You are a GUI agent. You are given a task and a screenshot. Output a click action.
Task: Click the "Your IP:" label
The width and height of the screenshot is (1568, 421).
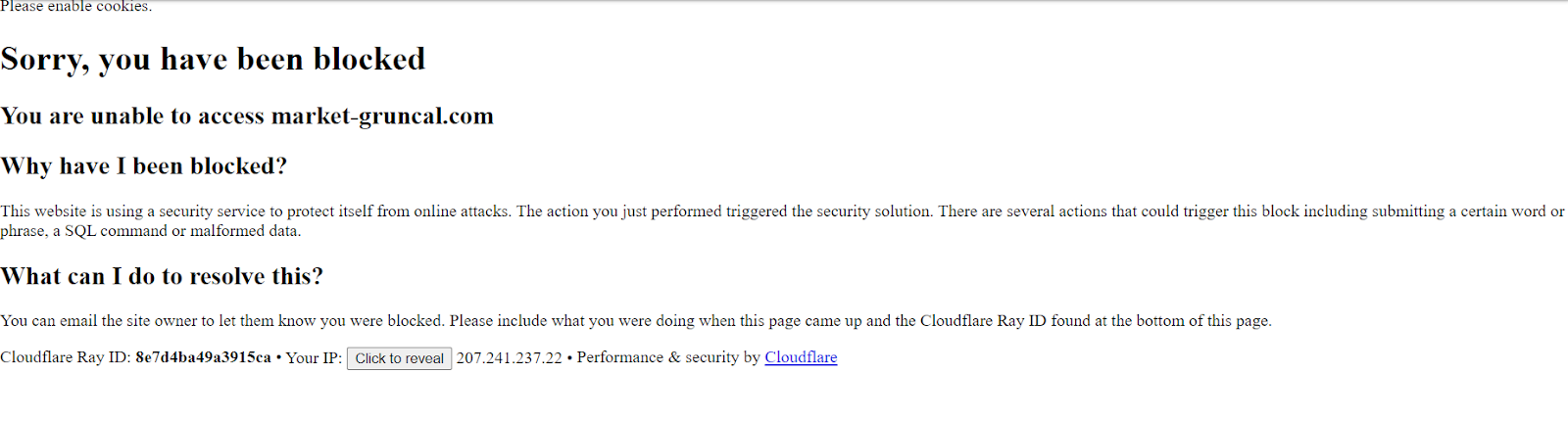[314, 358]
